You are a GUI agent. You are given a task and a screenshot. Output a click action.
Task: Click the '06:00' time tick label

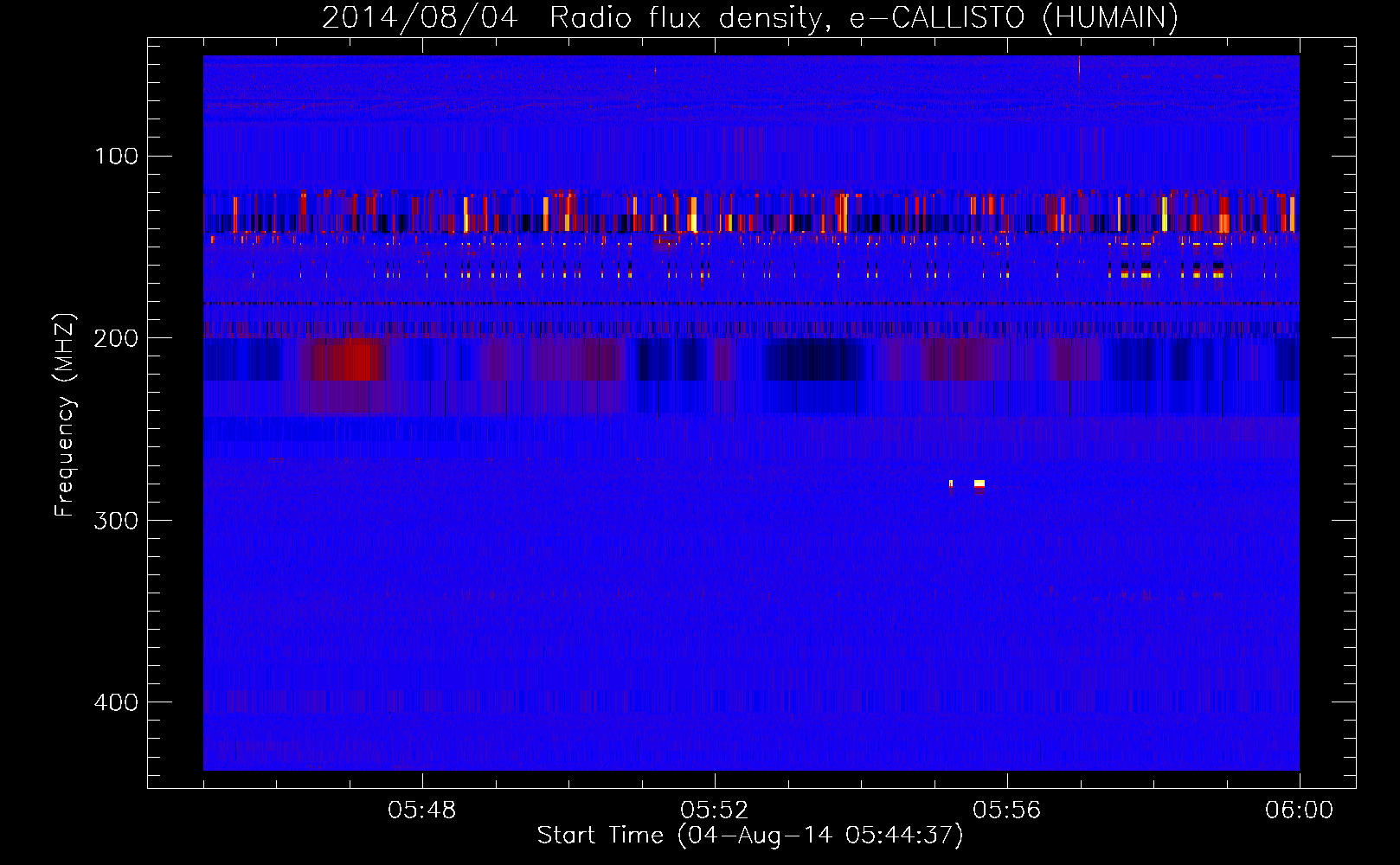click(1299, 811)
